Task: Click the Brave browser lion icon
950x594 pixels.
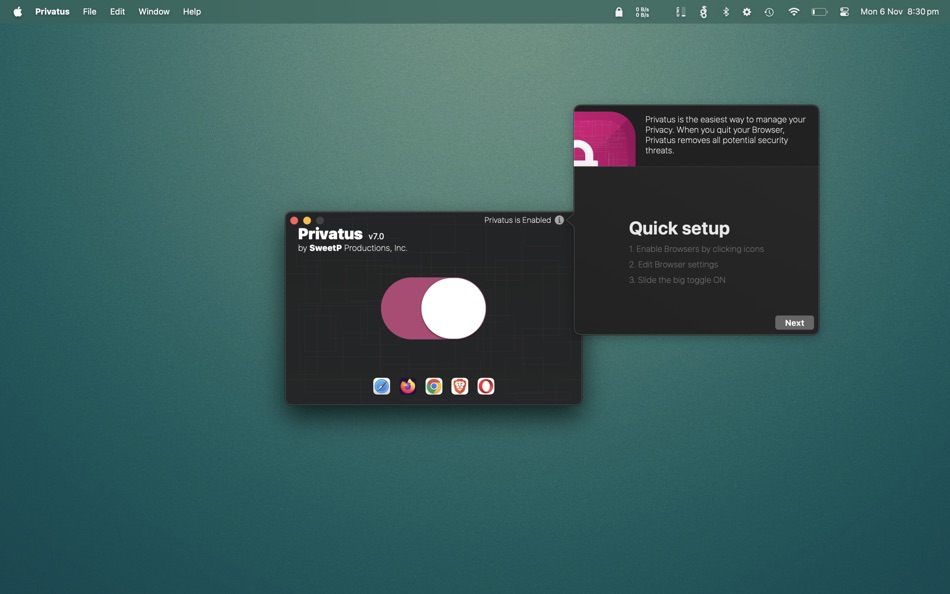Action: click(460, 386)
